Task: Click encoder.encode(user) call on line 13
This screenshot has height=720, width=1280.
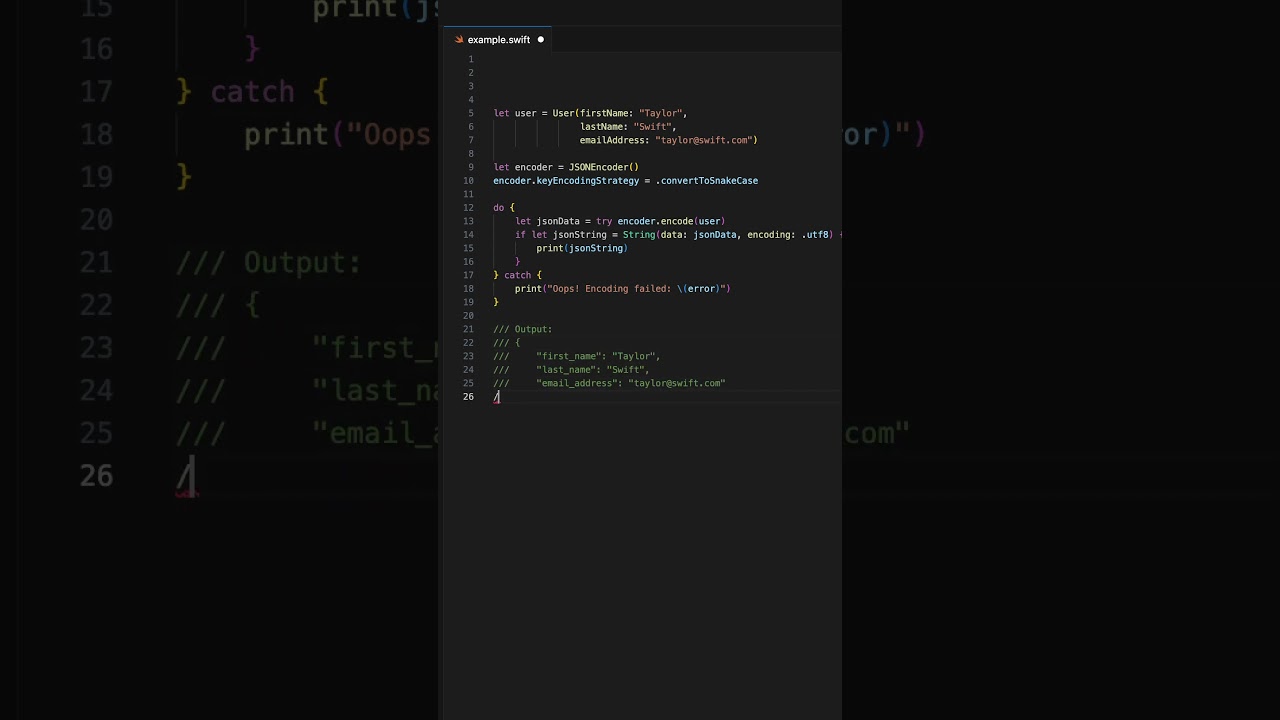Action: tap(671, 221)
